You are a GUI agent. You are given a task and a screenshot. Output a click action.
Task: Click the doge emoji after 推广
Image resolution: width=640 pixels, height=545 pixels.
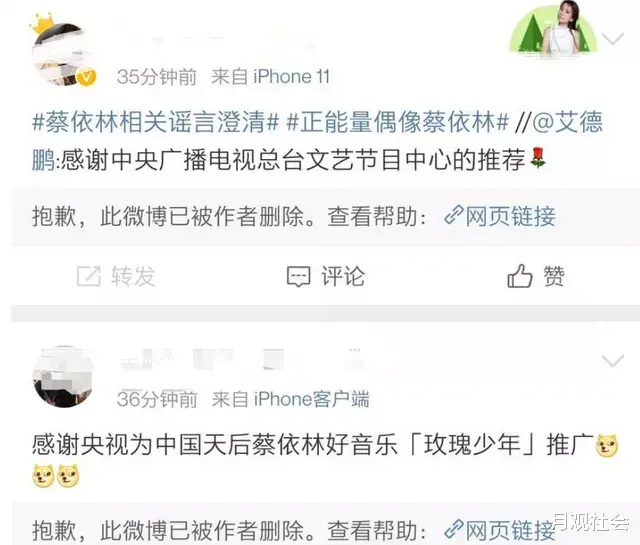(607, 446)
